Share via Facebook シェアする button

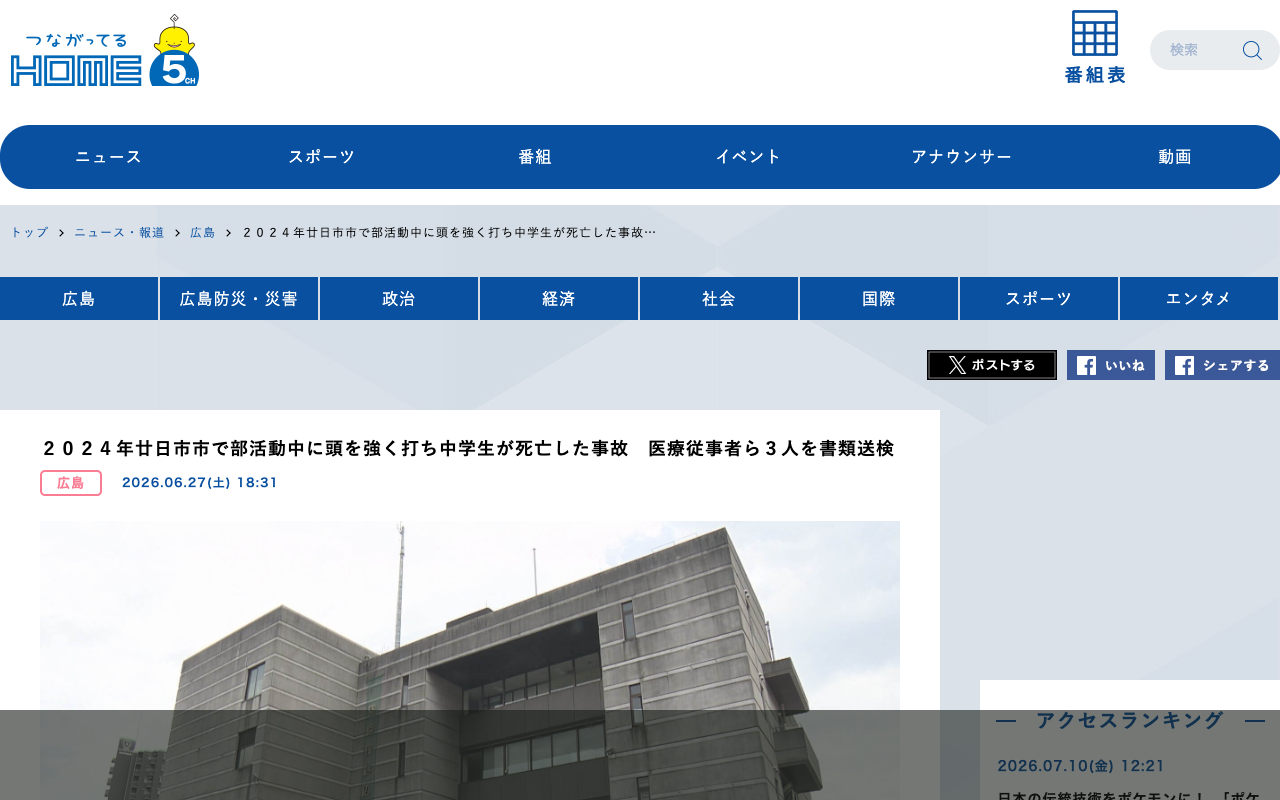(x=1222, y=365)
